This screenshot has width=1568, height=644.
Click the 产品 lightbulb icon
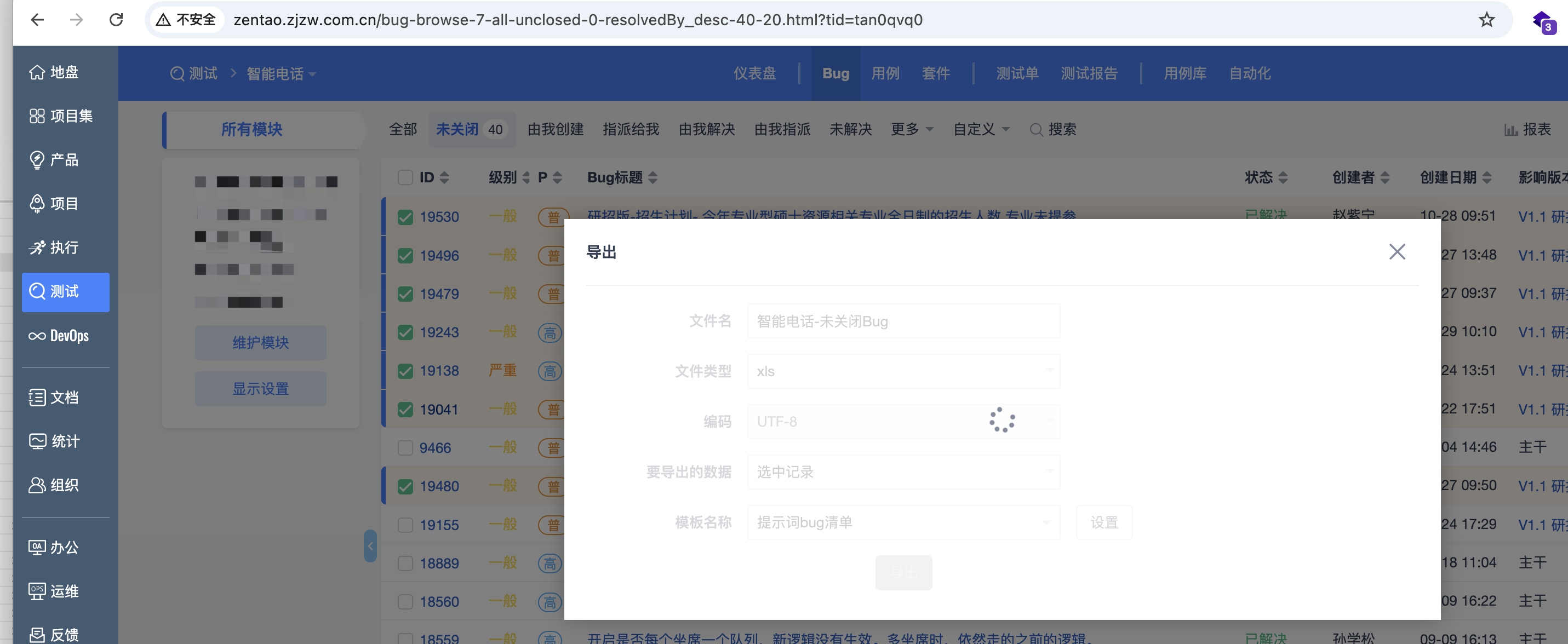37,160
